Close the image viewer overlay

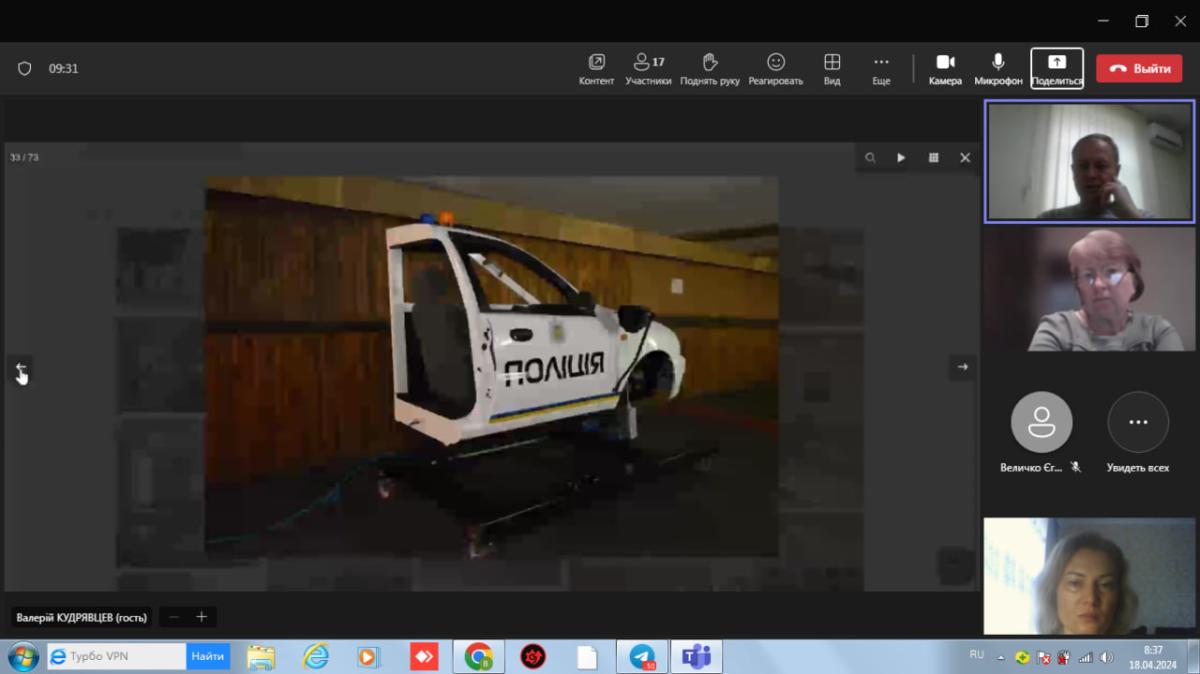point(965,158)
